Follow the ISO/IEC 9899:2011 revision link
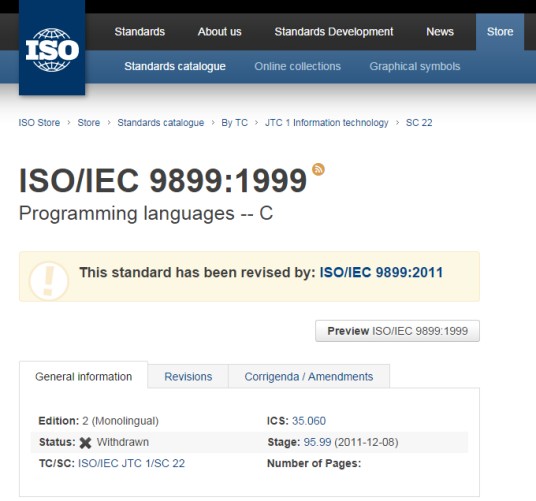Screen dimensions: 536x501 (381, 273)
